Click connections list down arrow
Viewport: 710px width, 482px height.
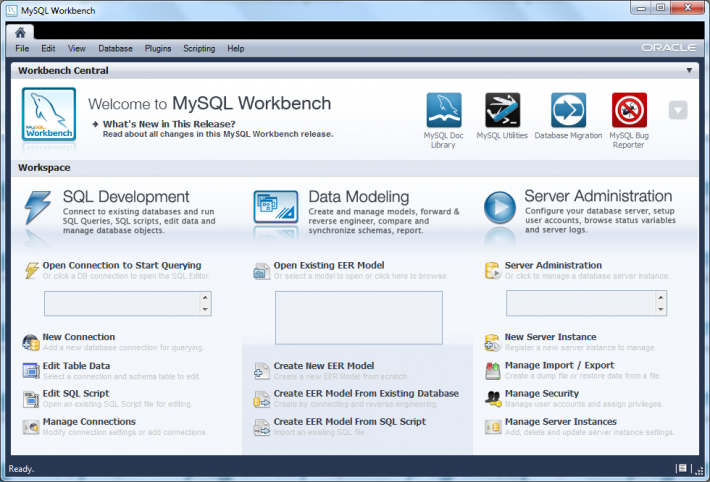point(205,309)
